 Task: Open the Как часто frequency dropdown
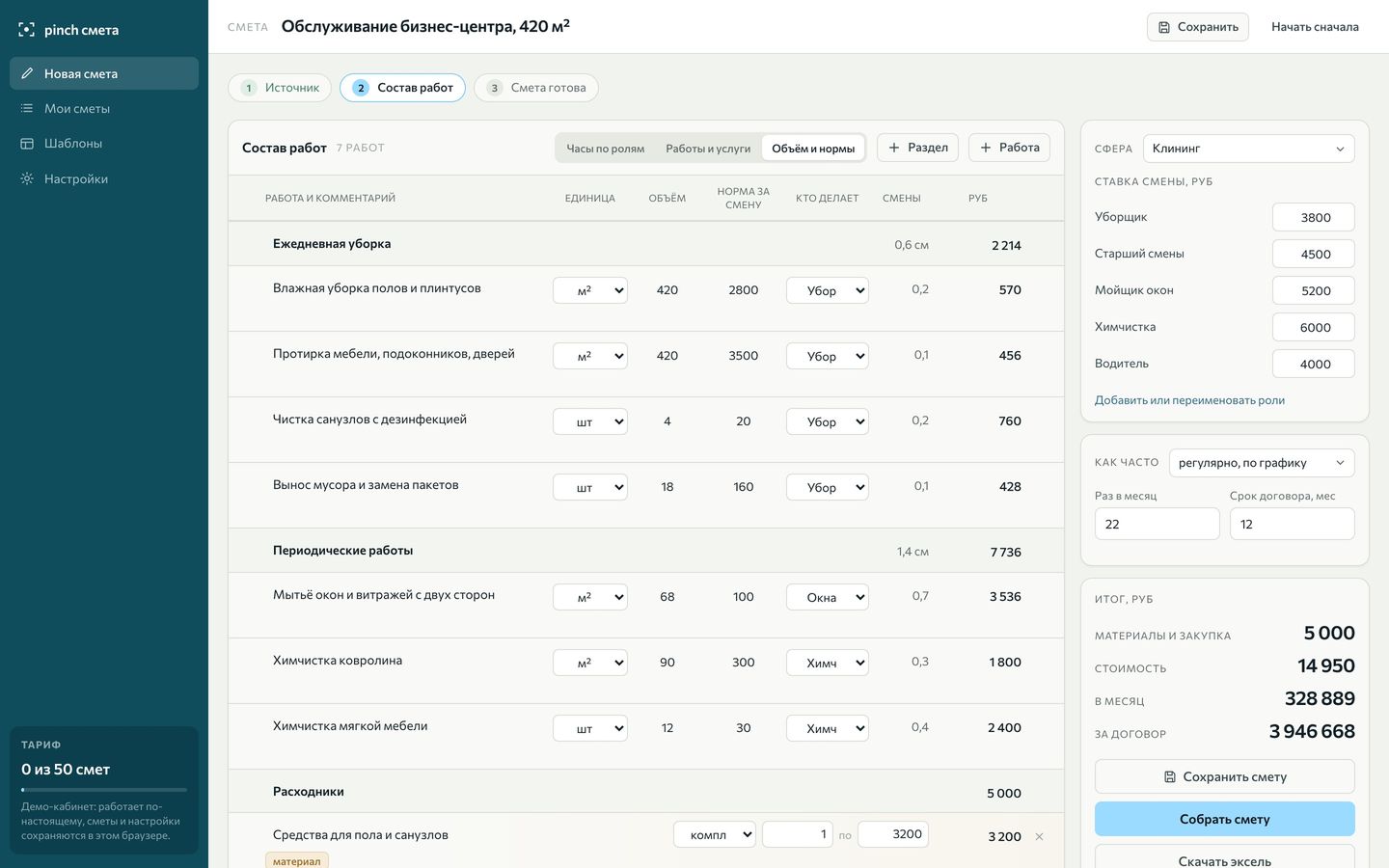1262,463
